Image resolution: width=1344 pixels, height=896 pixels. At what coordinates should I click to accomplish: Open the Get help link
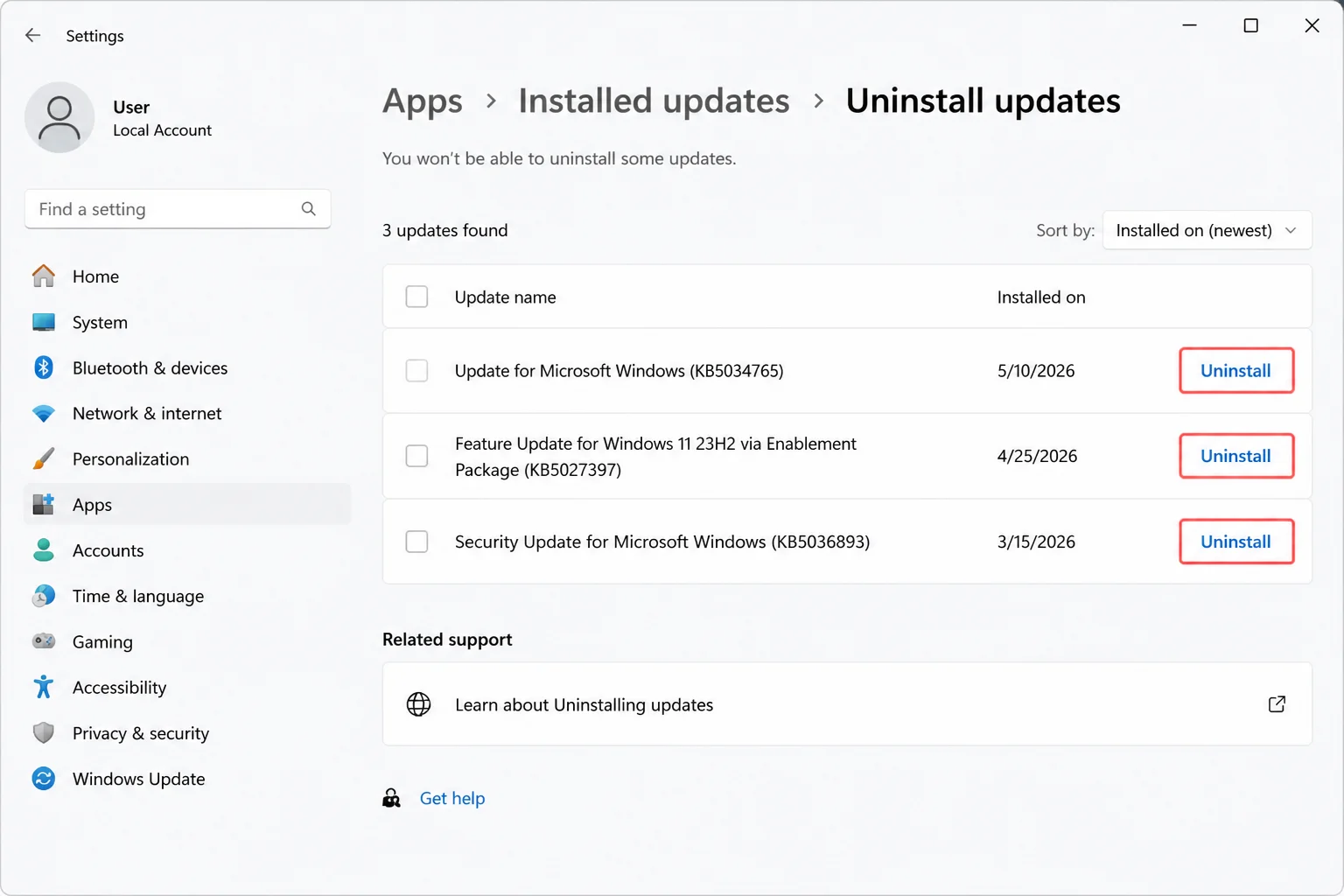(x=451, y=798)
